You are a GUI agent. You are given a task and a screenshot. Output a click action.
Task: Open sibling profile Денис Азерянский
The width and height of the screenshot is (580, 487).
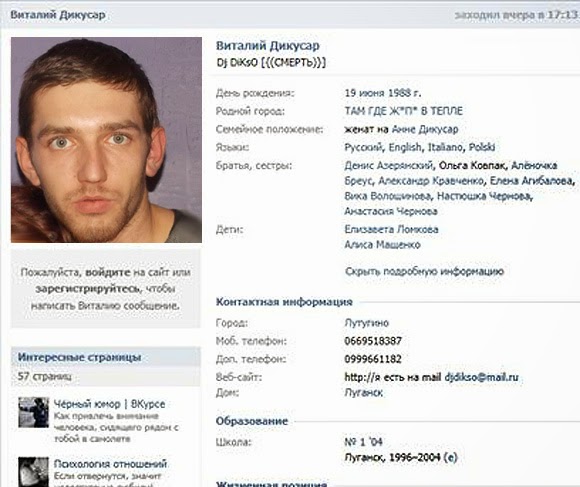click(388, 165)
